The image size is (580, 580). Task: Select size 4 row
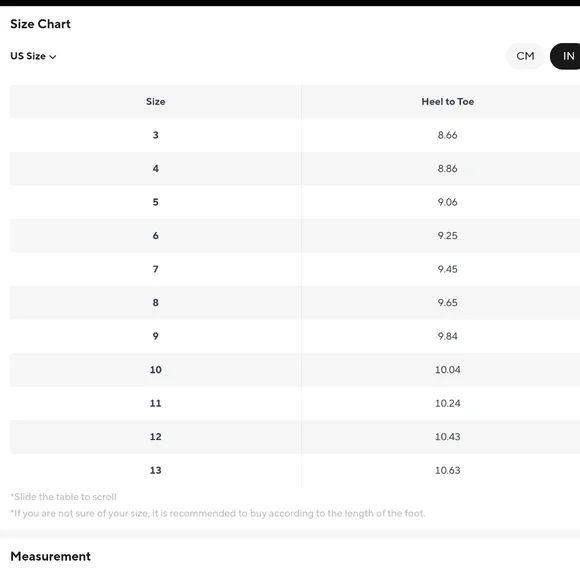(x=295, y=169)
